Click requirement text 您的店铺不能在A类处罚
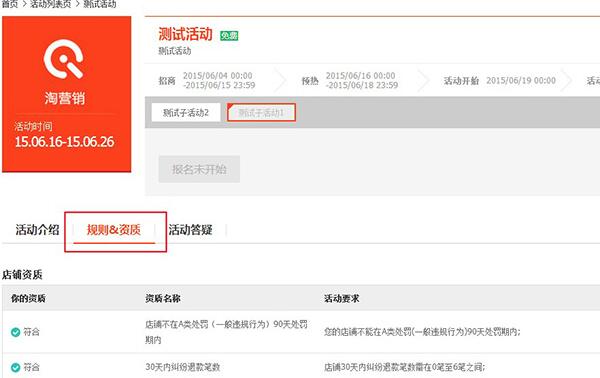Screen dimensions: 600x378 click(422, 332)
